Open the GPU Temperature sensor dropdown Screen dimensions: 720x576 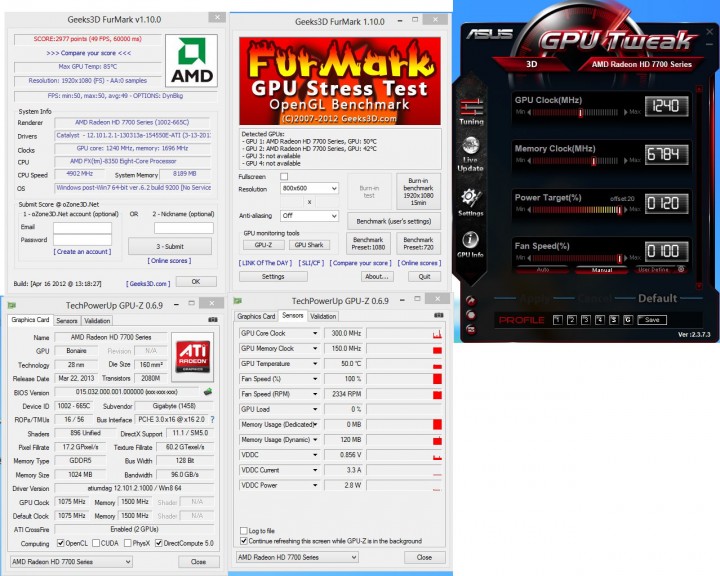(x=315, y=363)
